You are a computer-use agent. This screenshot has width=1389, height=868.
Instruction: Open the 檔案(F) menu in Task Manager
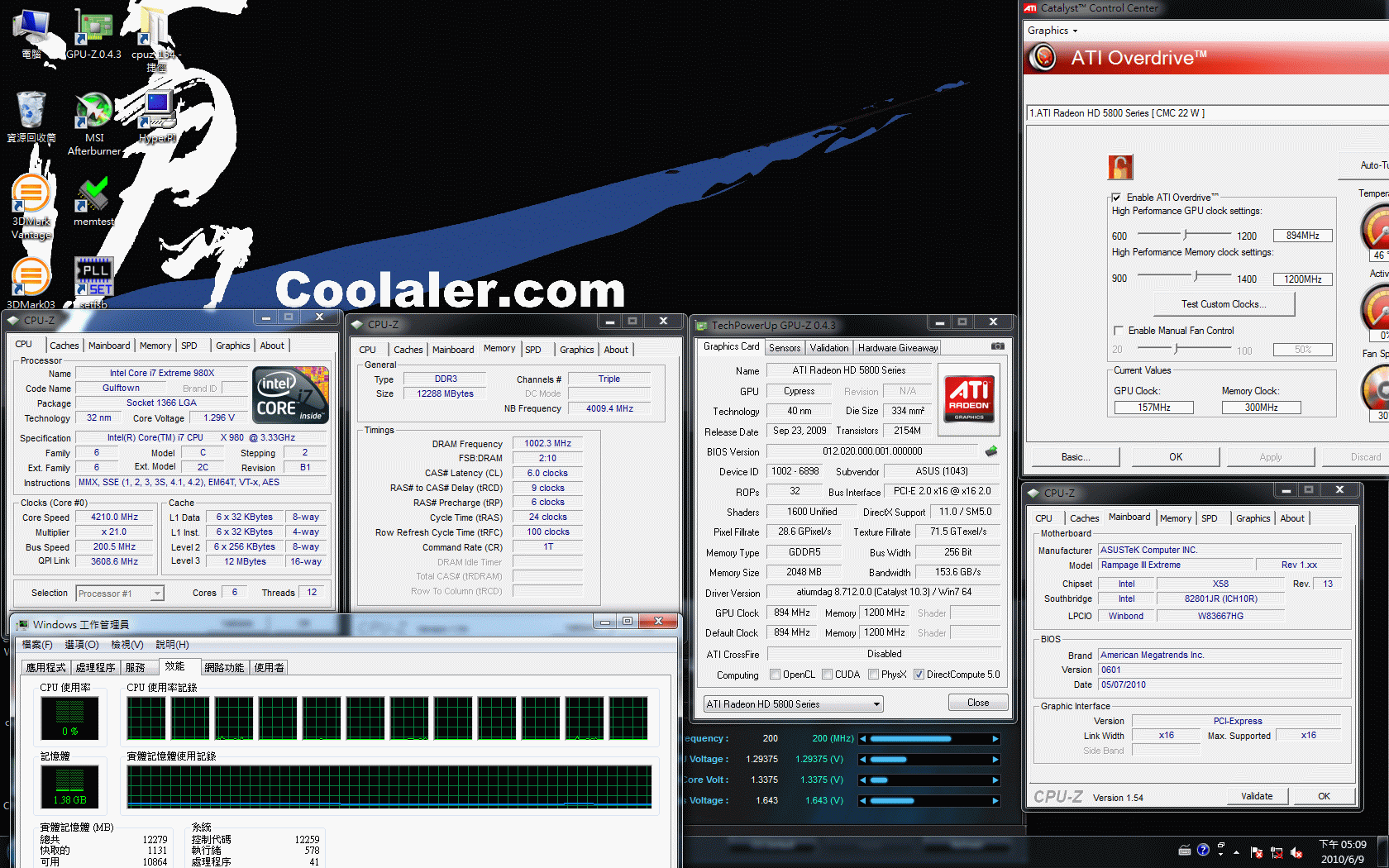coord(37,645)
